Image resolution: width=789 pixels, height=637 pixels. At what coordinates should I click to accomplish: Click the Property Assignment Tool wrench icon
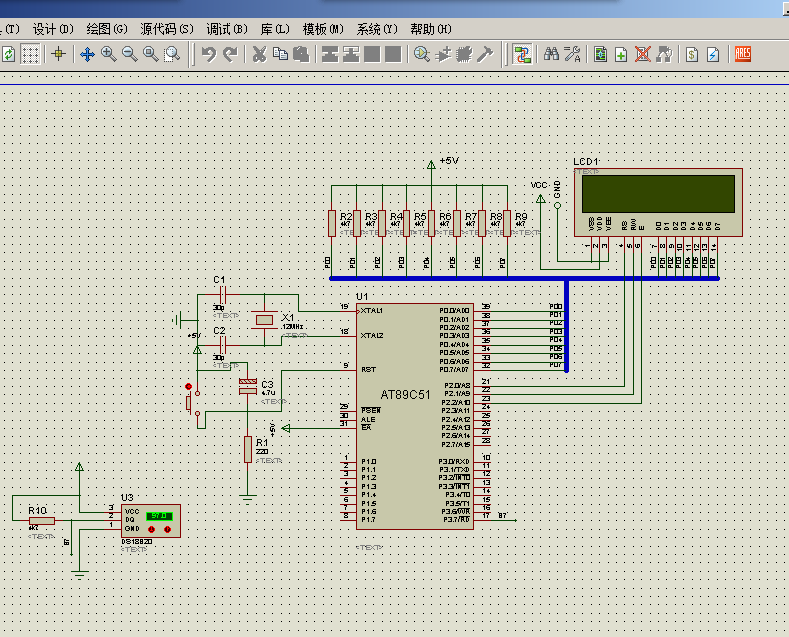[x=572, y=54]
